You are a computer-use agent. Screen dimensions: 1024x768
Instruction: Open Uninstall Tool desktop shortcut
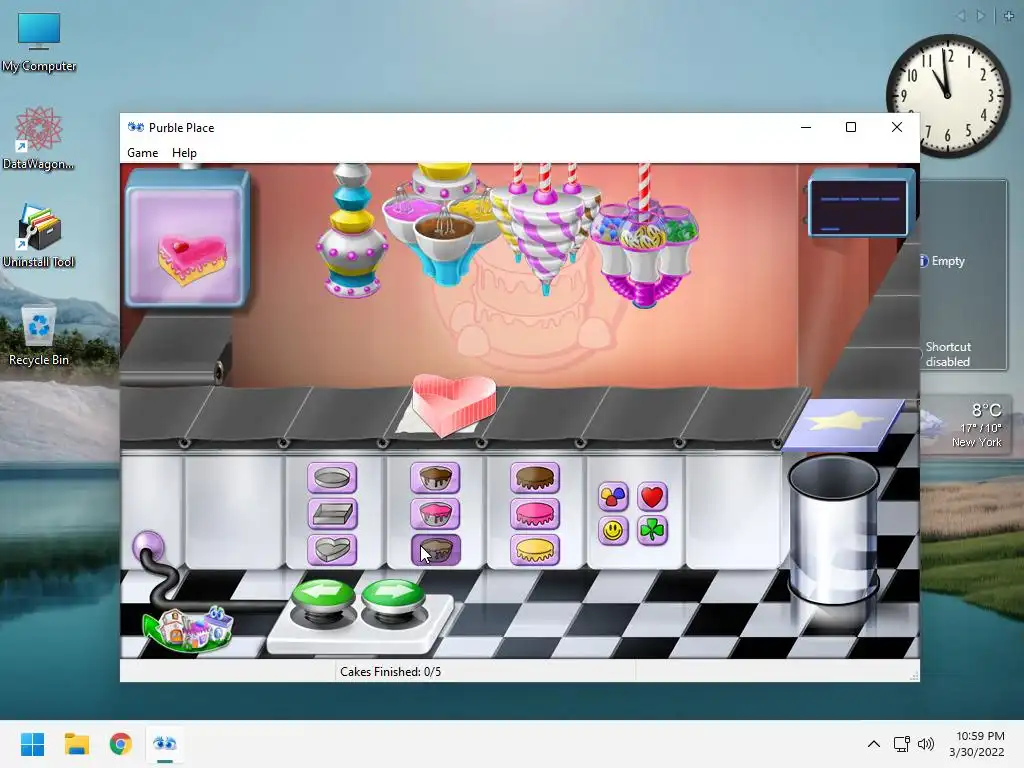coord(39,236)
